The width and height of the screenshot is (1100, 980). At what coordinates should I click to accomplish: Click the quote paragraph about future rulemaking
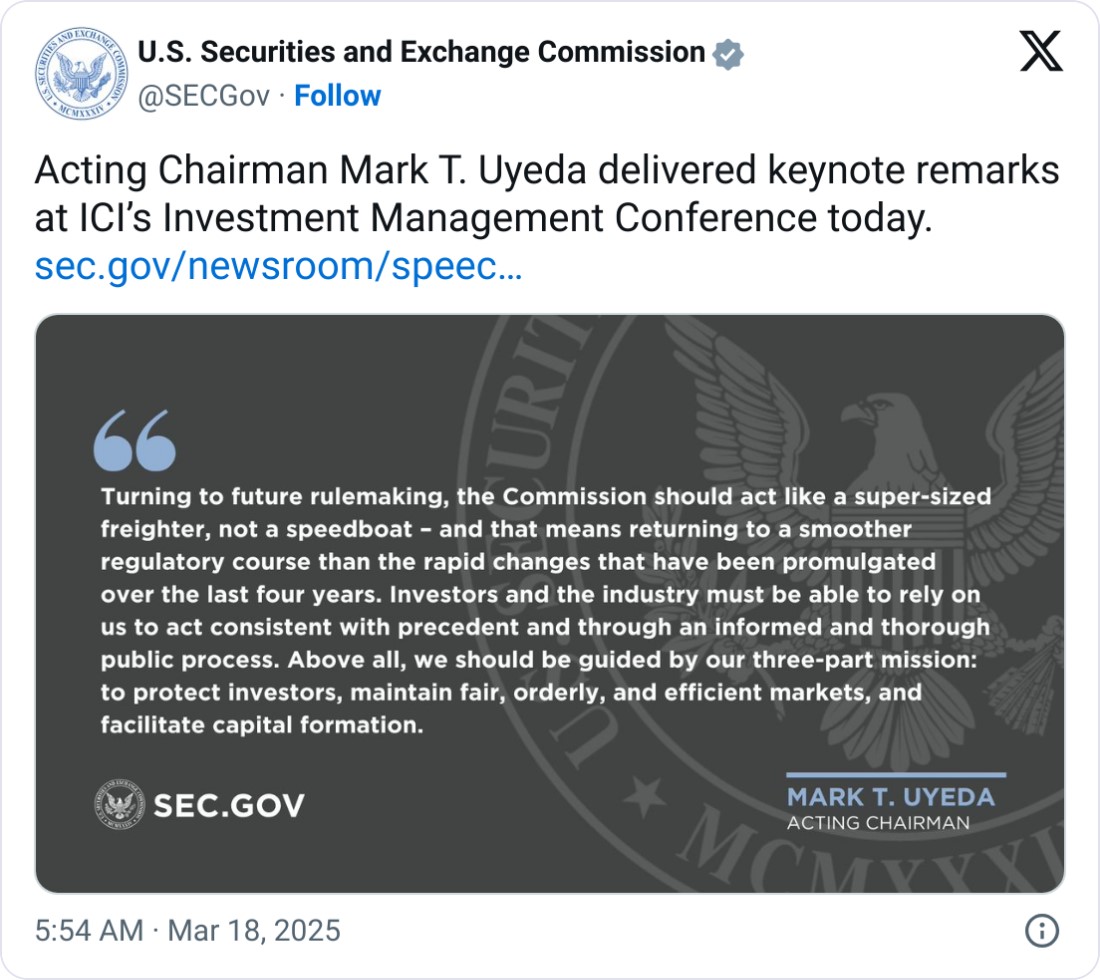click(545, 611)
